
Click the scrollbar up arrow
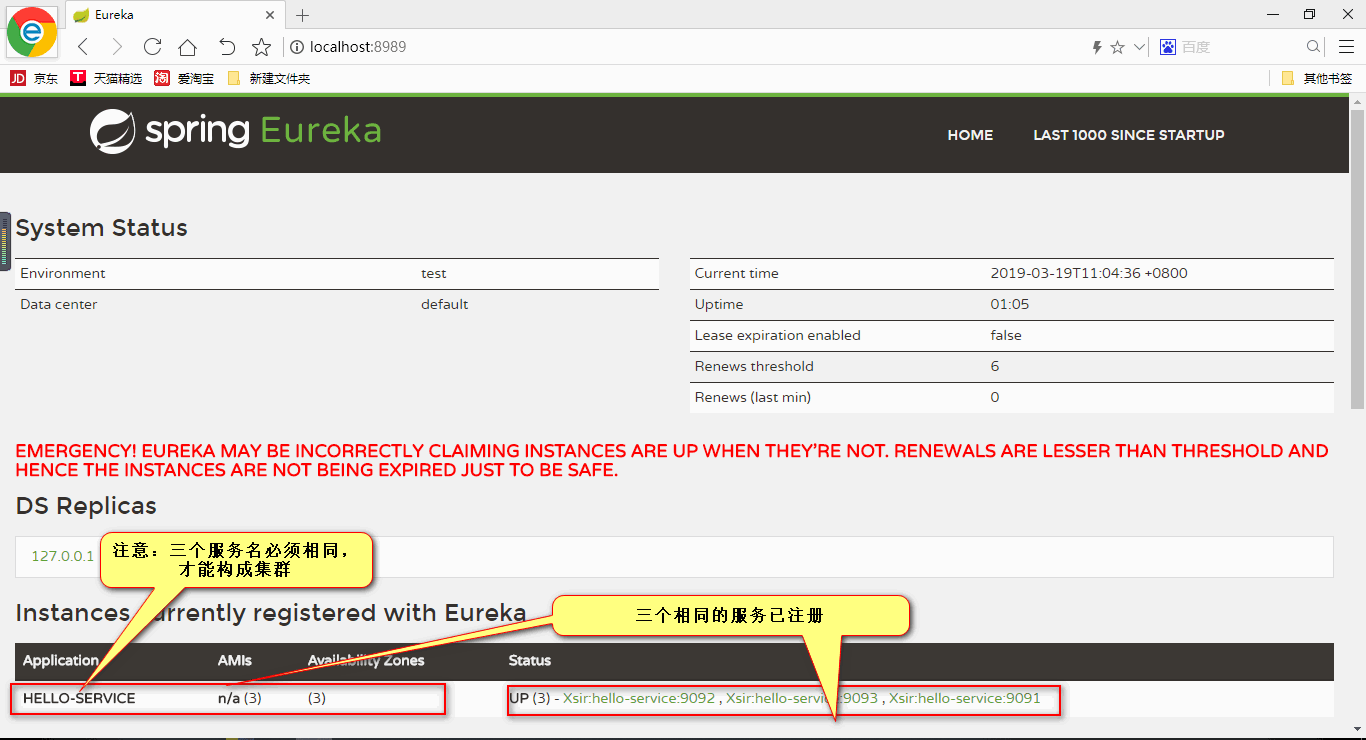(1357, 100)
